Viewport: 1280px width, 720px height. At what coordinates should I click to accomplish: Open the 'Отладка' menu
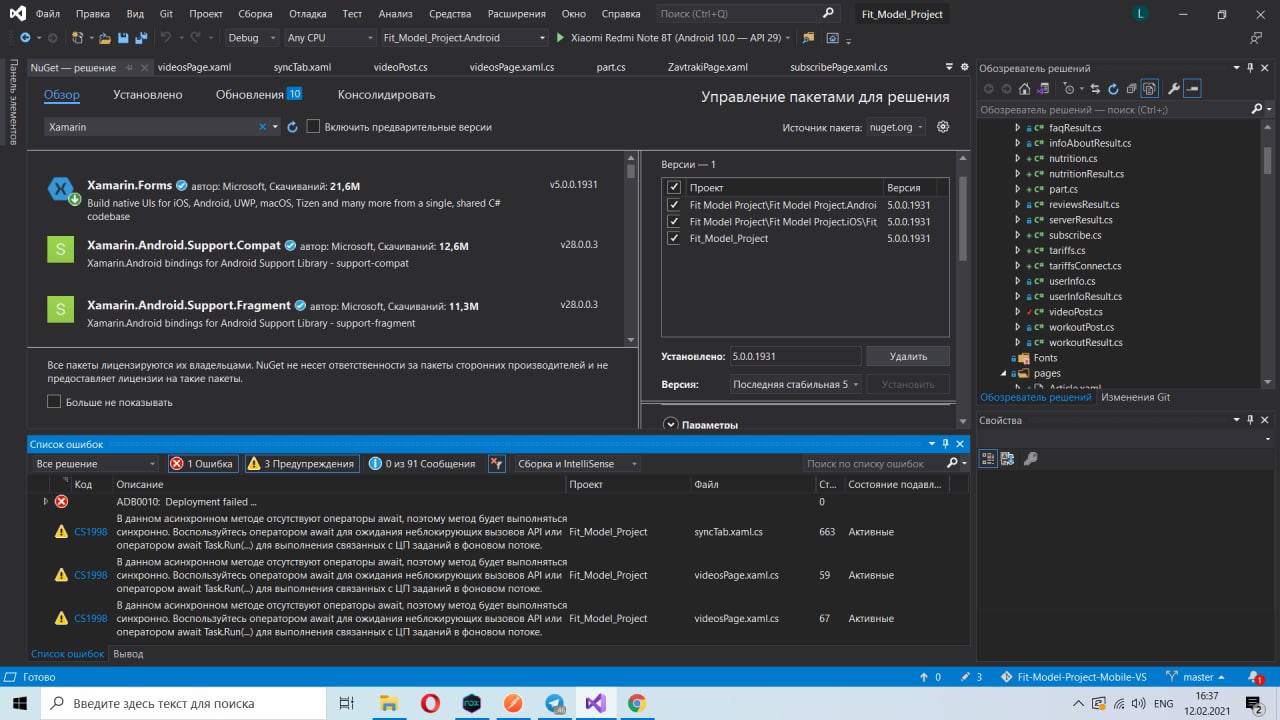point(309,14)
